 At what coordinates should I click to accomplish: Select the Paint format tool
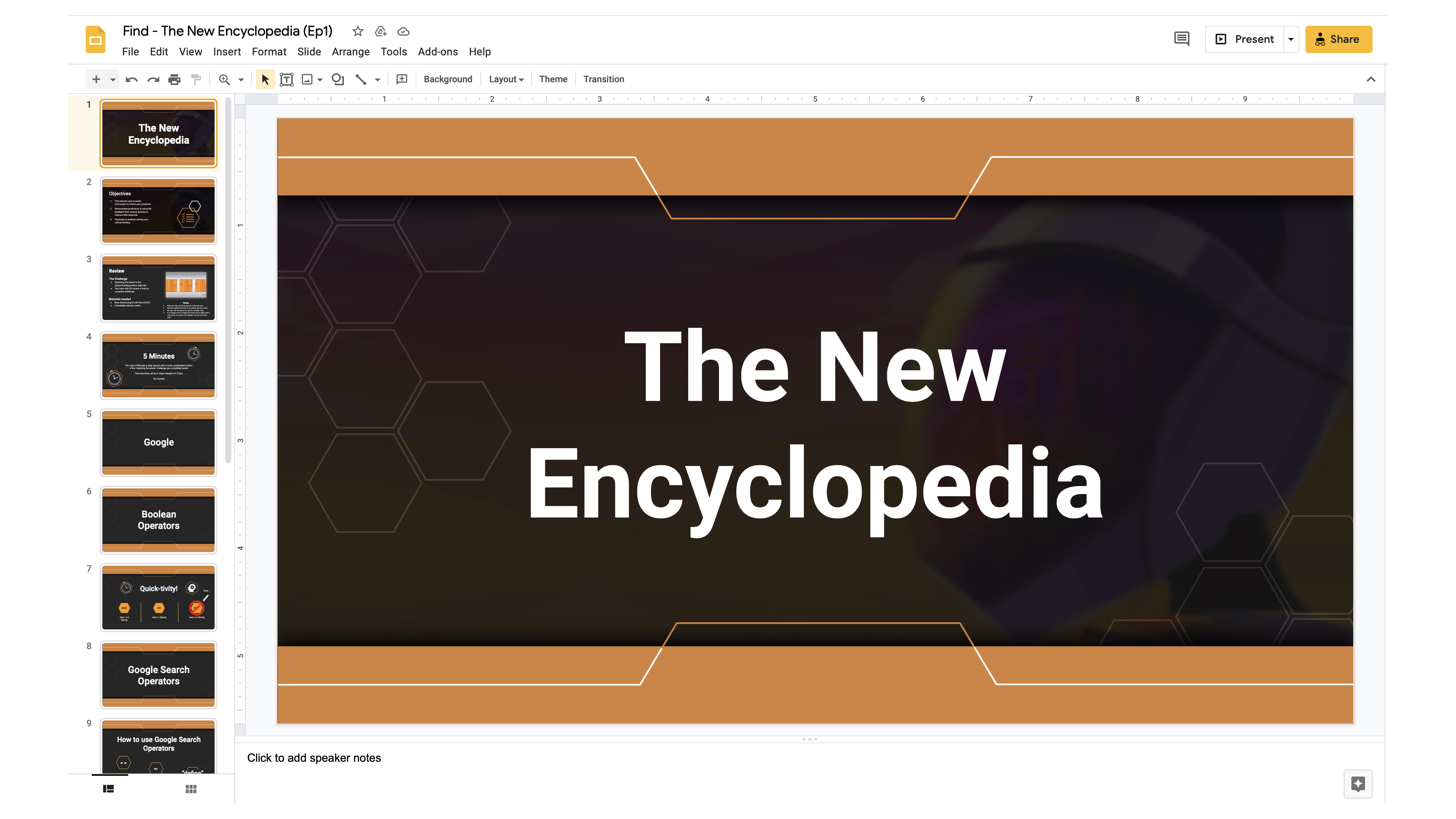(196, 79)
